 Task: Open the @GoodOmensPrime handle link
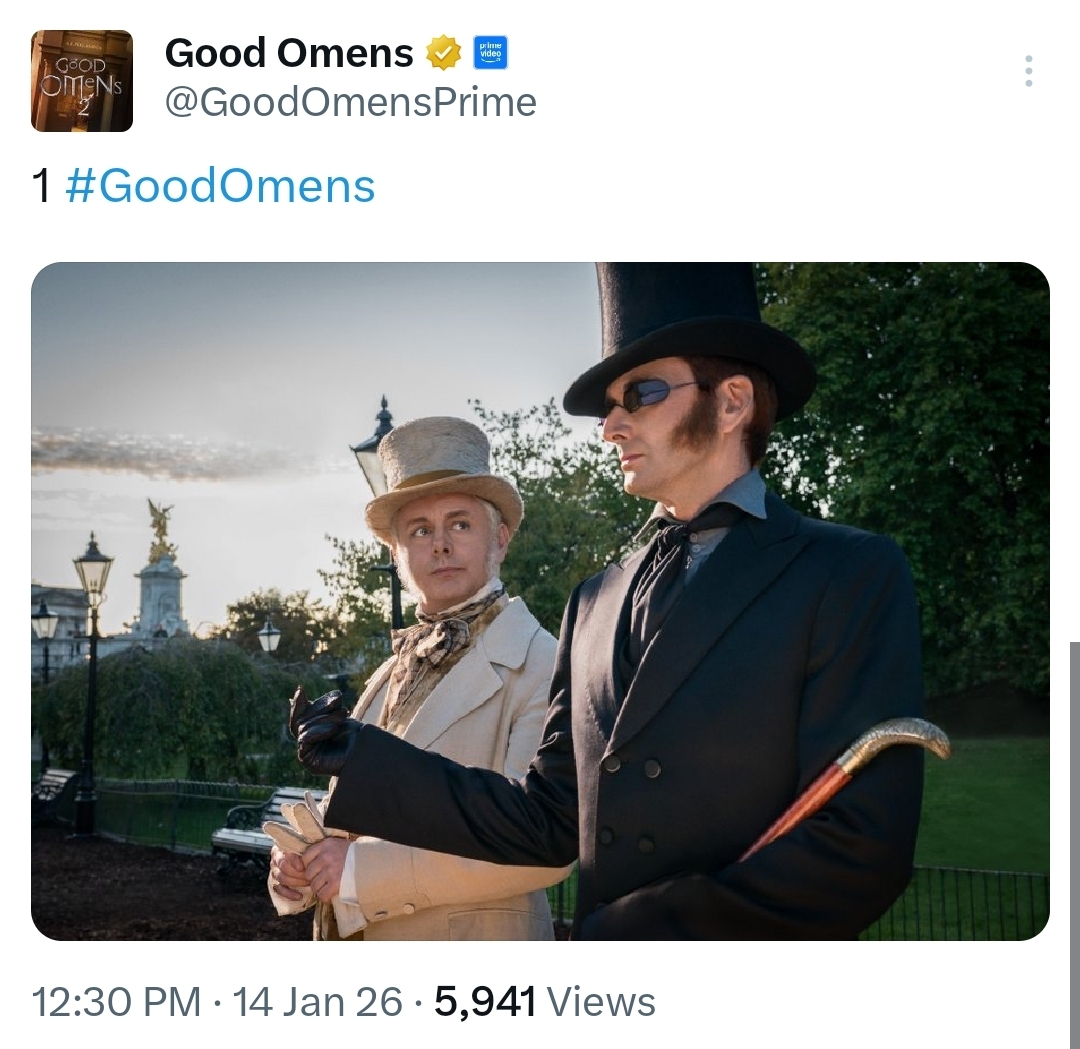[350, 102]
